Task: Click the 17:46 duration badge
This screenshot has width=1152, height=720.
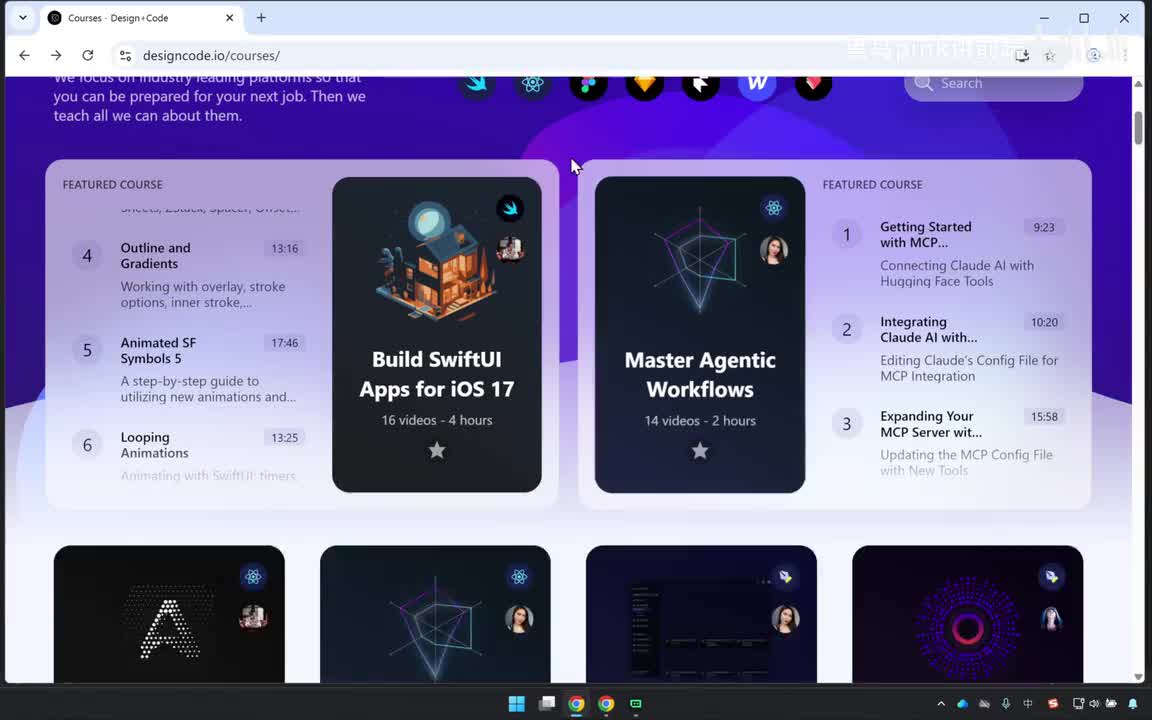Action: point(284,343)
